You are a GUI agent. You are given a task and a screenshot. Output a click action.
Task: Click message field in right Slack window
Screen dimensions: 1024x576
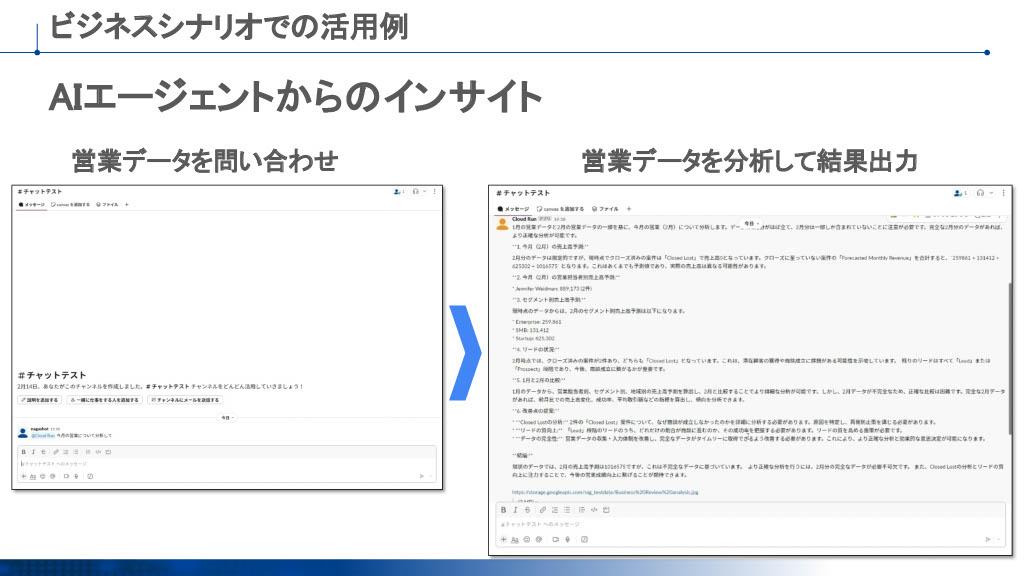(x=748, y=524)
